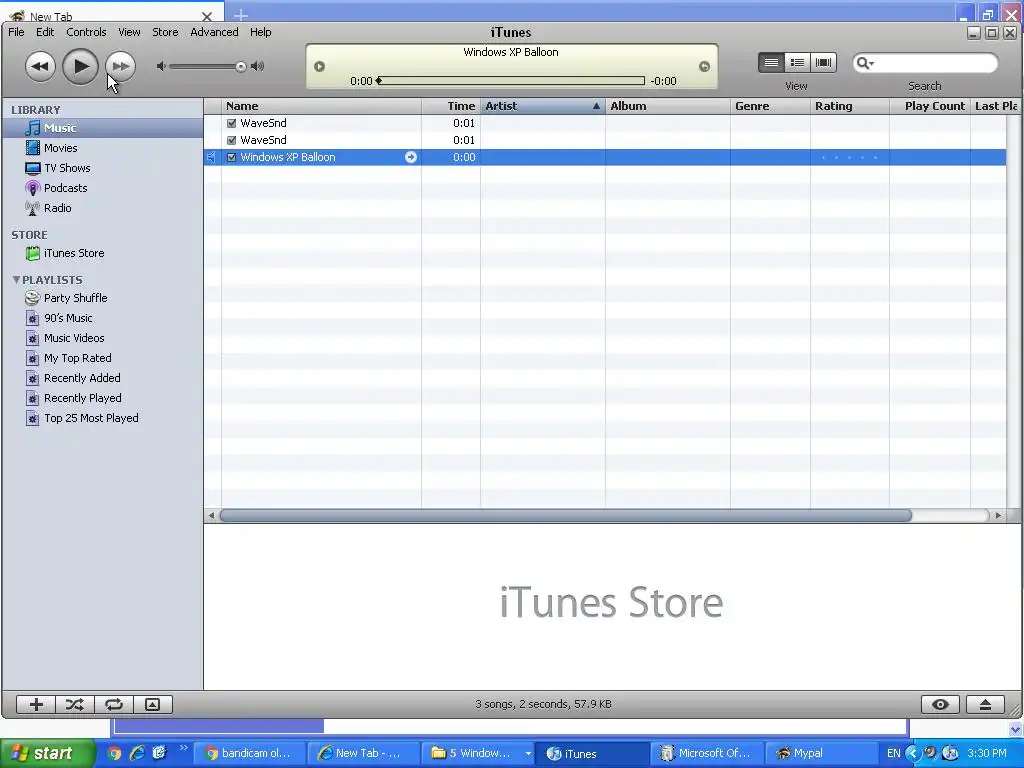Viewport: 1024px width, 768px height.
Task: Select Music in the library
Action: pos(103,128)
